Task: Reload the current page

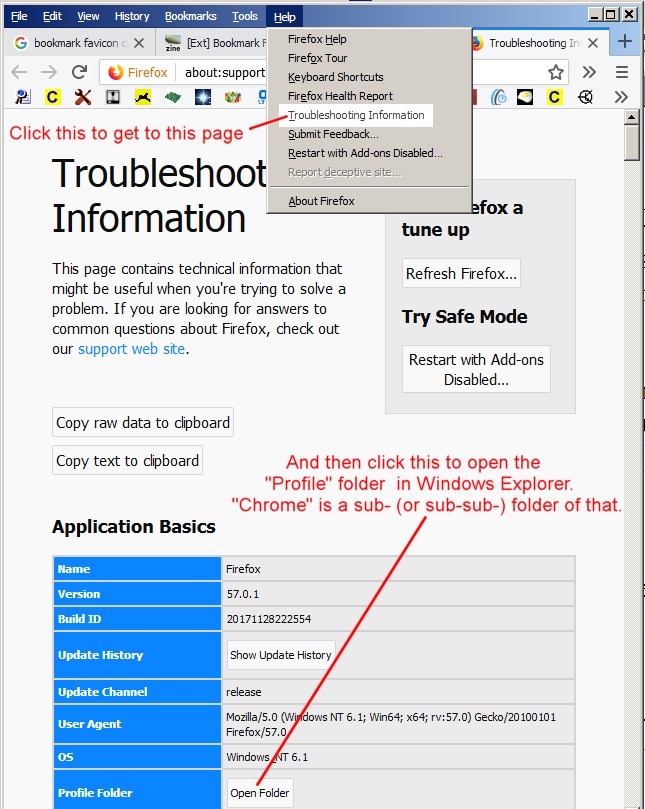Action: [79, 72]
